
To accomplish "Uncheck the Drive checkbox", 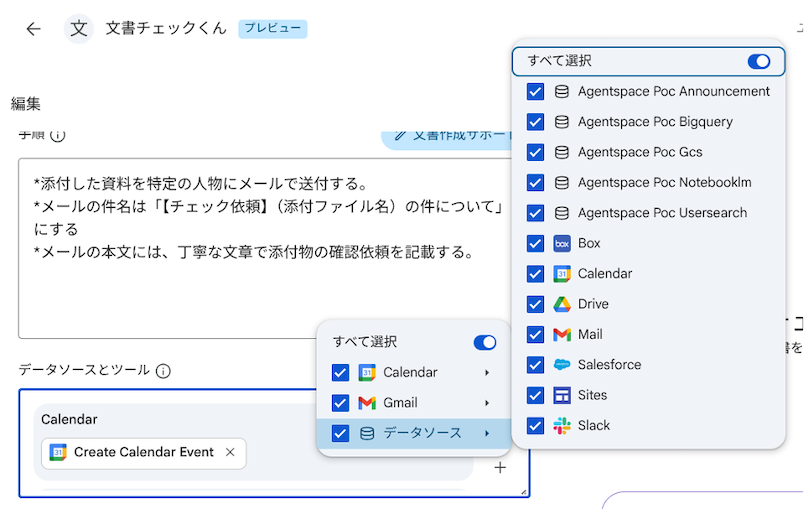I will pos(535,304).
